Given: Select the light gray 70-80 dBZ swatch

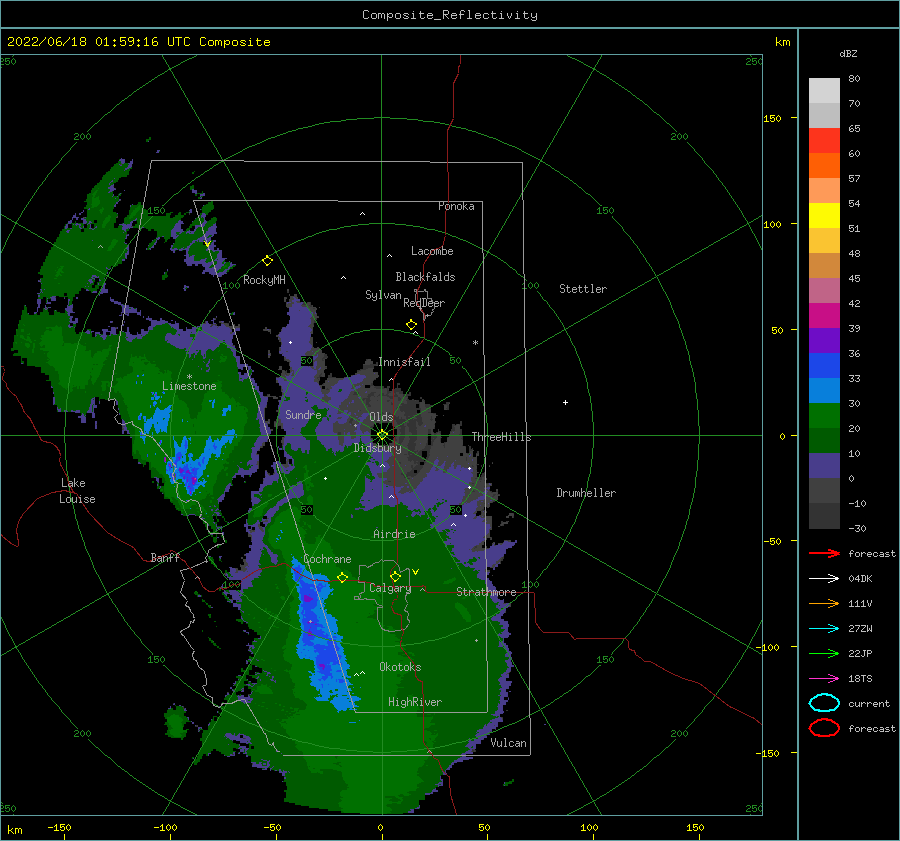Looking at the screenshot, I should pos(824,90).
